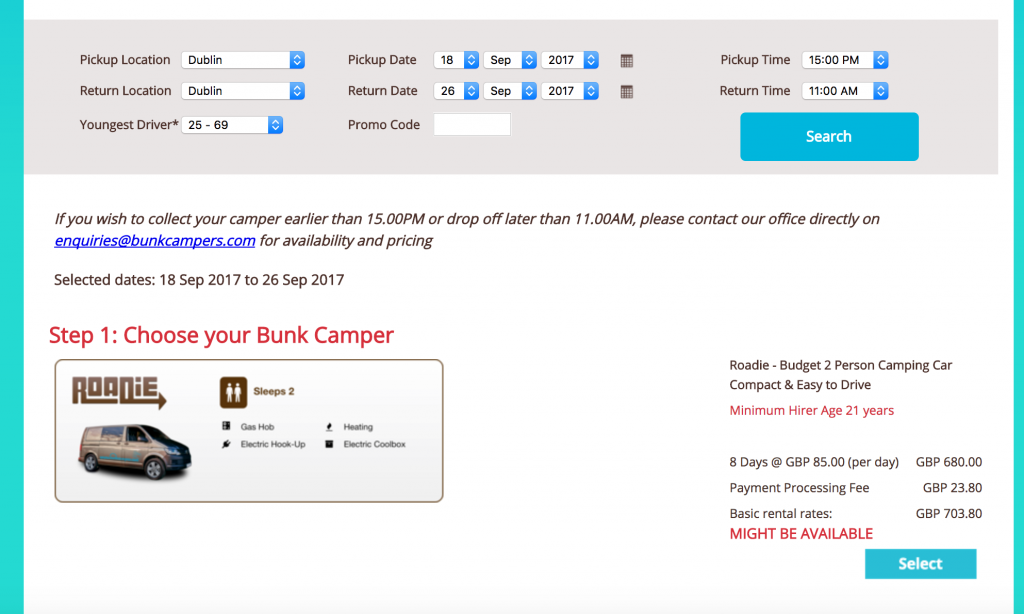Change the Pickup Date month dropdown
Viewport: 1024px width, 614px height.
click(x=510, y=60)
